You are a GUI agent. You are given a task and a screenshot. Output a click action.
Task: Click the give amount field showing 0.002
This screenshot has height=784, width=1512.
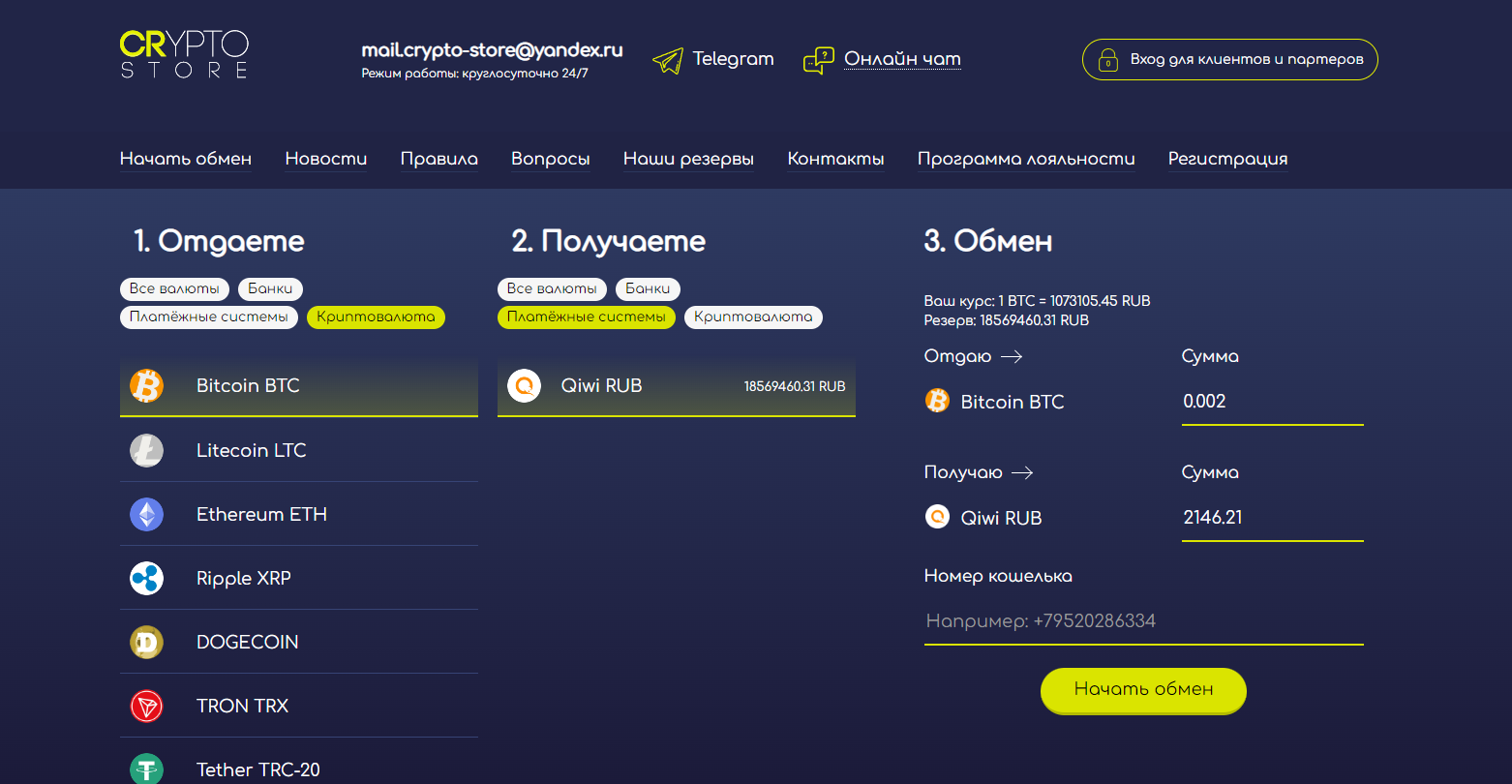pyautogui.click(x=1273, y=402)
